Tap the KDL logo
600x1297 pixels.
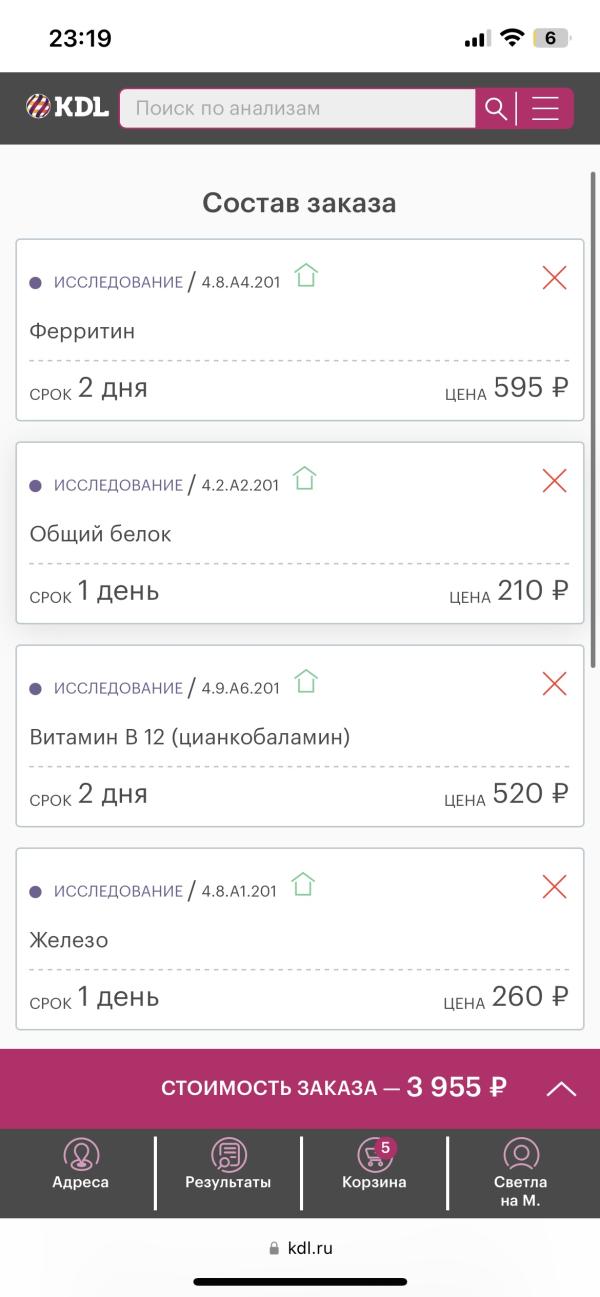tap(67, 106)
